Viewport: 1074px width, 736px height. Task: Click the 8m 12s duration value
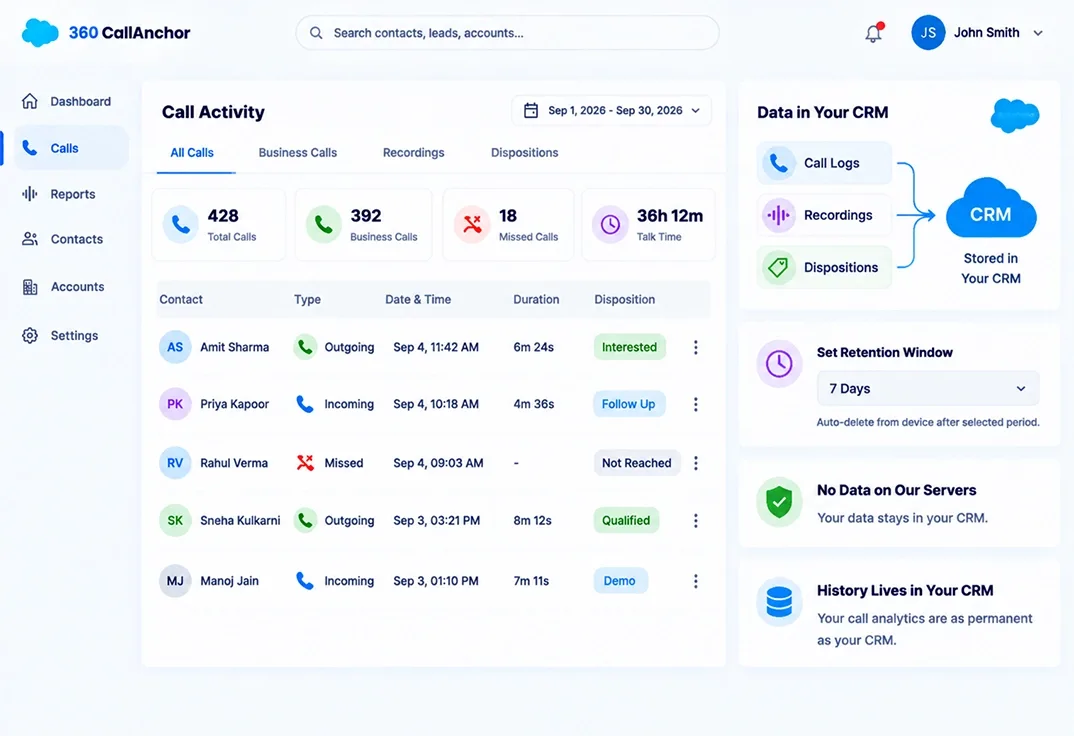click(532, 520)
